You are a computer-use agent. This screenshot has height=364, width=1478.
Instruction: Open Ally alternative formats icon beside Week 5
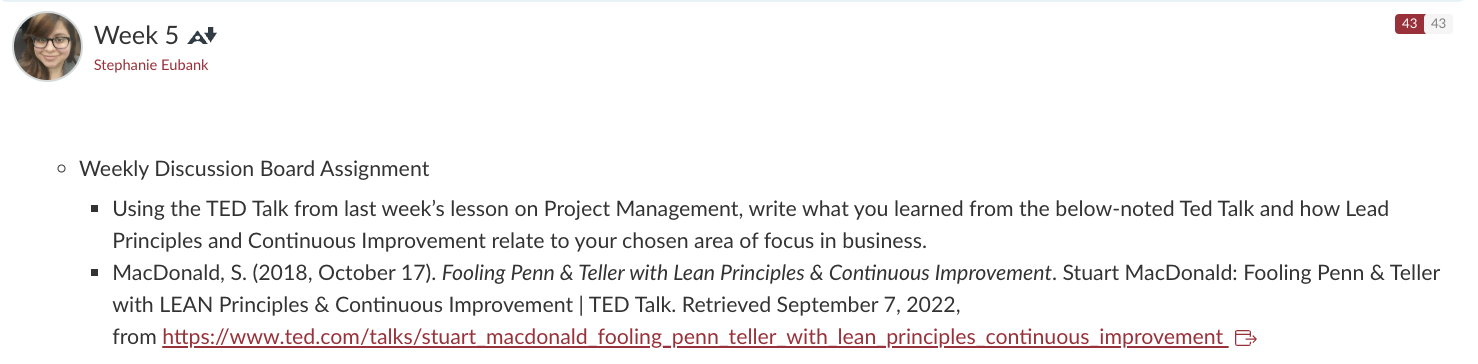point(203,36)
